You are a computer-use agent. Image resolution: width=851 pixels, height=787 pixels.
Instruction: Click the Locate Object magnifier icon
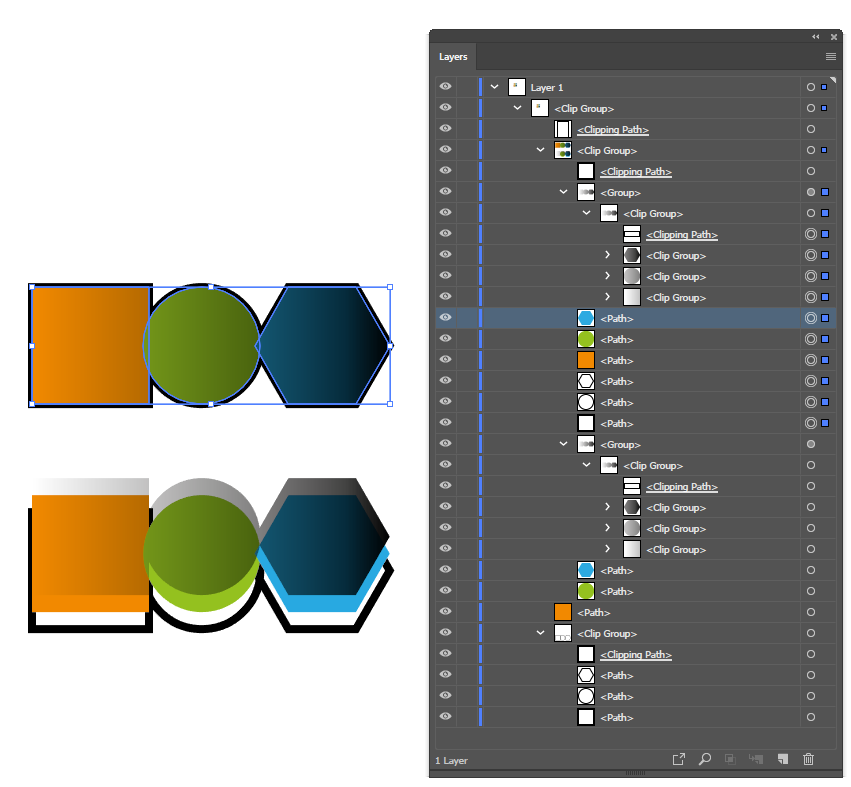coord(704,759)
